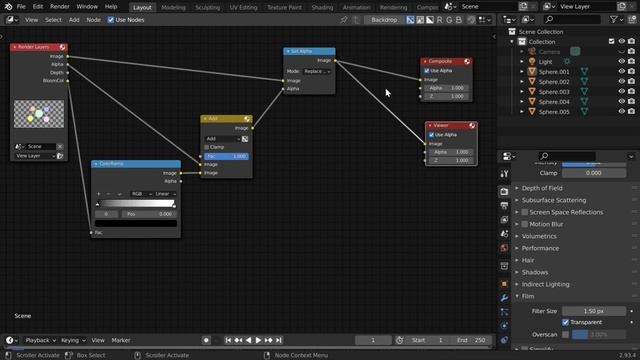This screenshot has height=360, width=640.
Task: Open the Particles properties tab icon
Action: click(x=504, y=312)
